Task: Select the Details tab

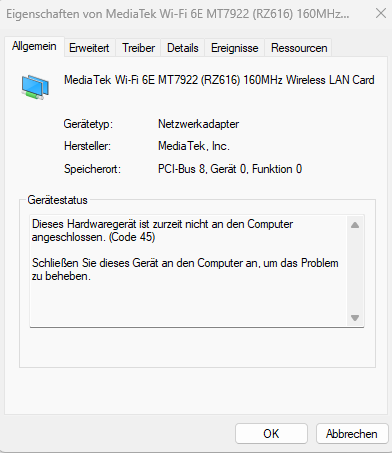Action: (x=183, y=48)
